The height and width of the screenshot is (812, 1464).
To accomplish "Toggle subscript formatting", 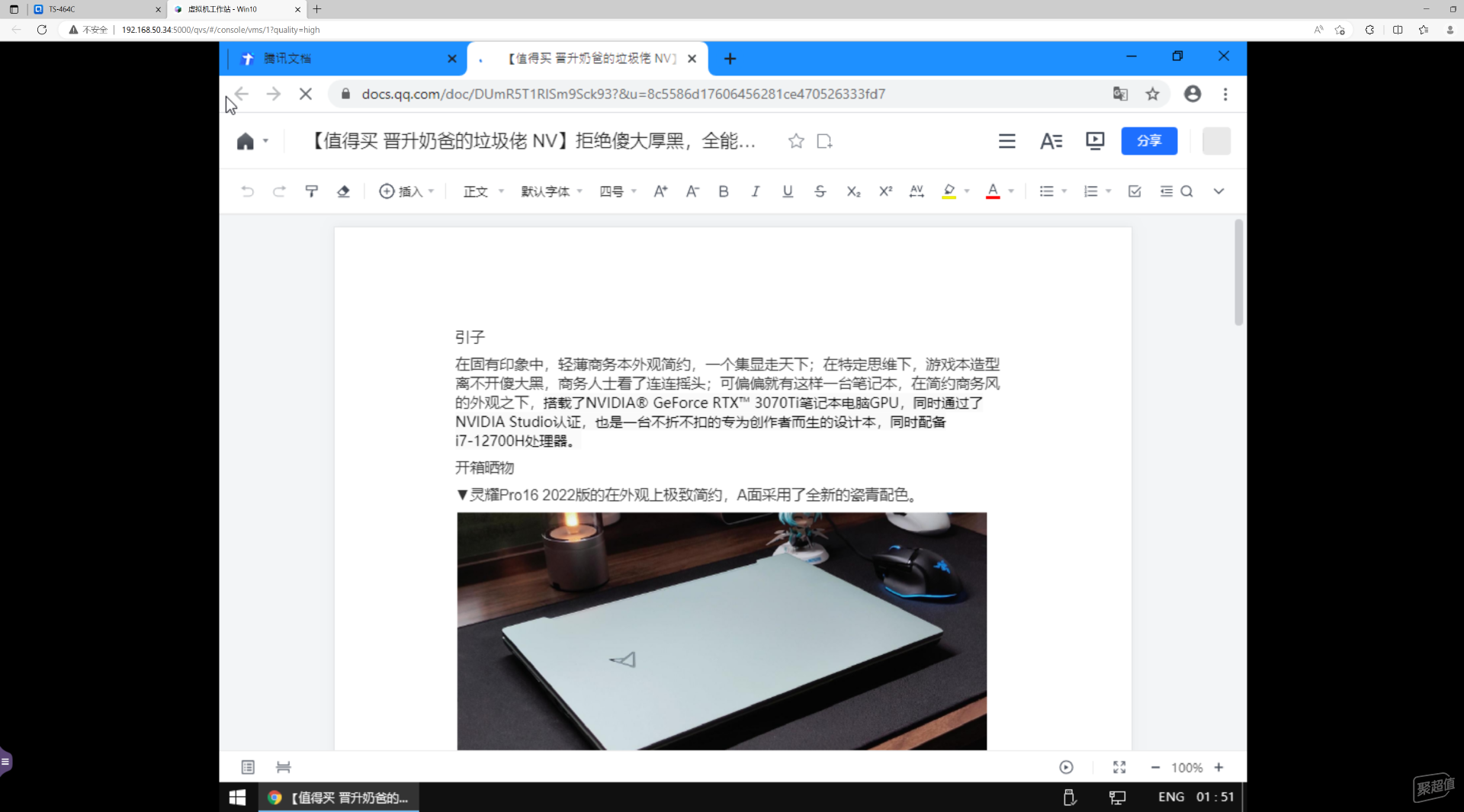I will click(x=853, y=191).
